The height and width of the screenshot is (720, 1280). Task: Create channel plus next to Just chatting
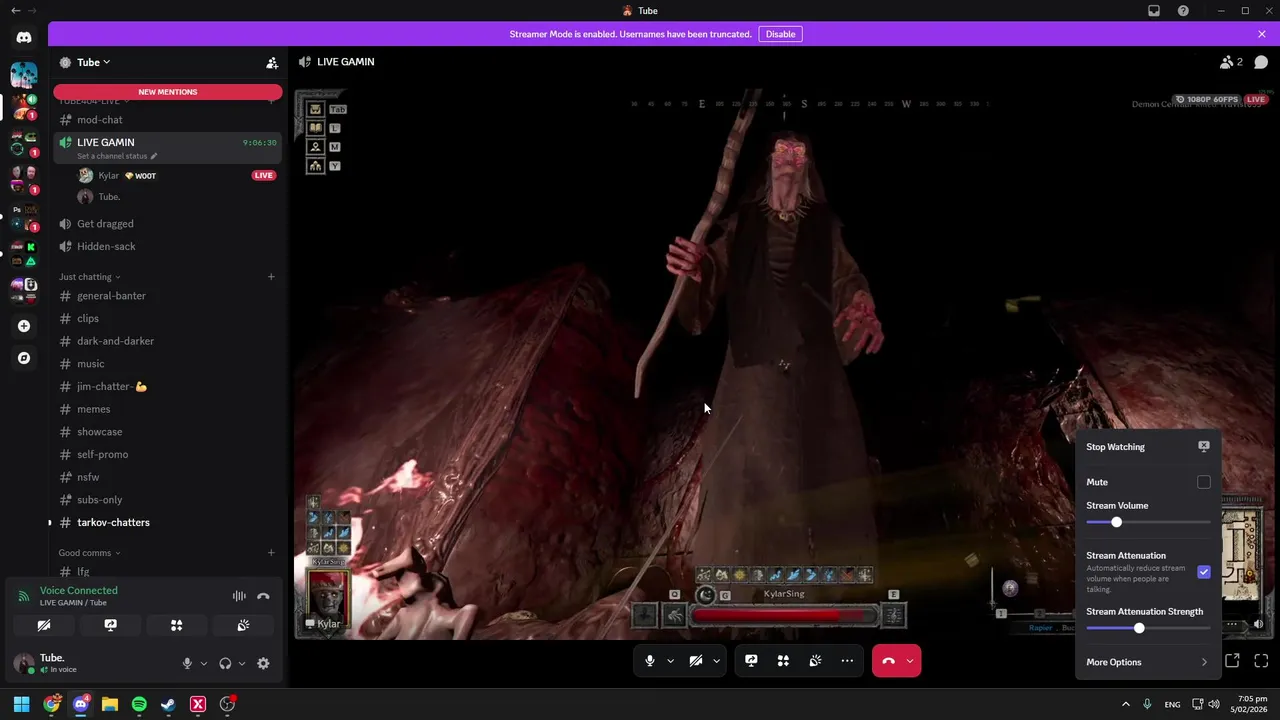coord(271,277)
